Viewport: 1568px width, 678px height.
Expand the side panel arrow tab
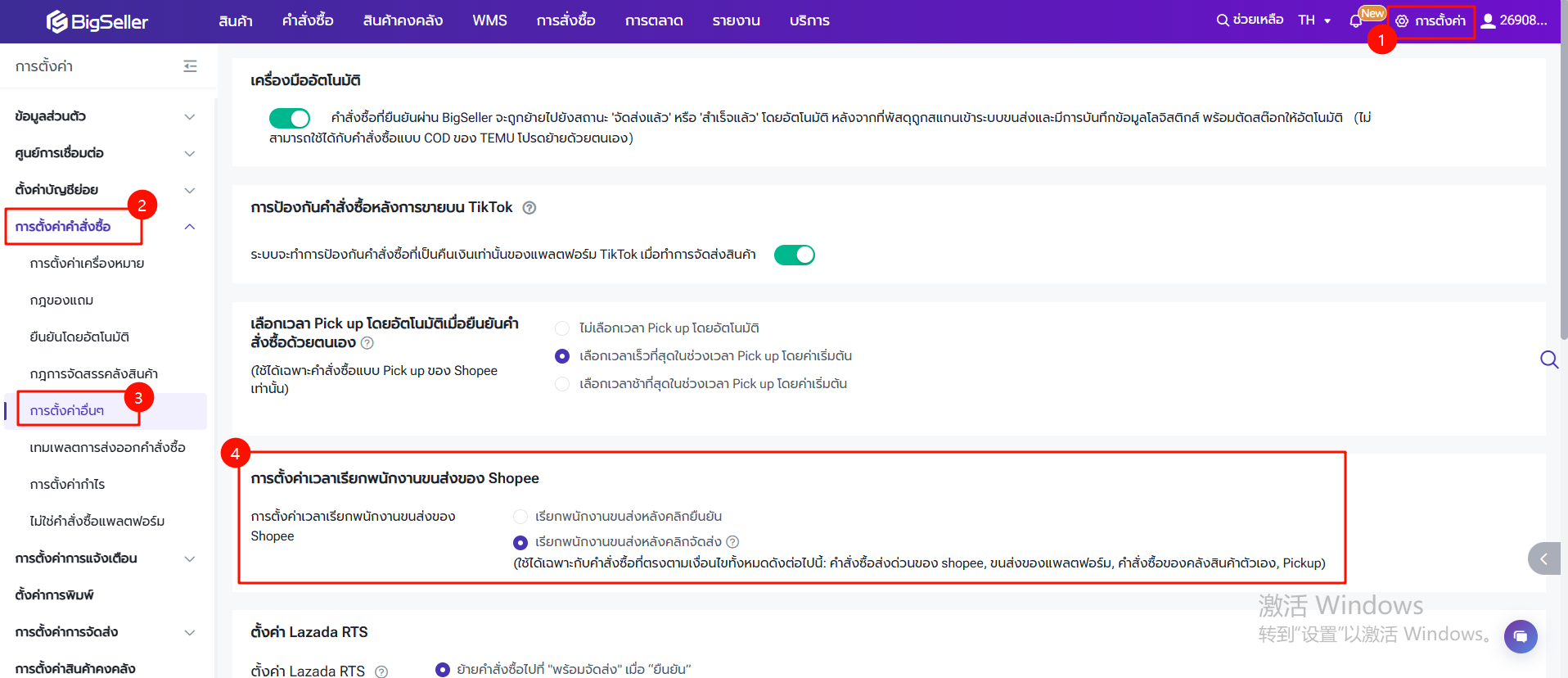click(1543, 558)
